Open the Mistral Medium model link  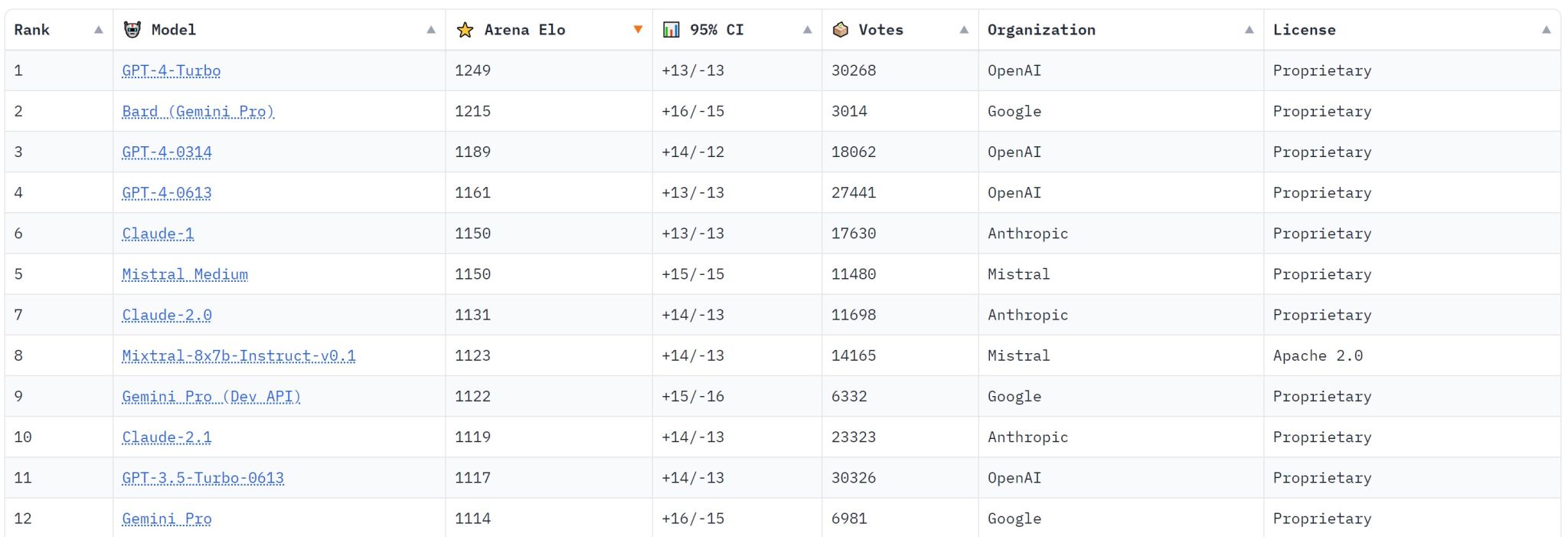click(185, 274)
